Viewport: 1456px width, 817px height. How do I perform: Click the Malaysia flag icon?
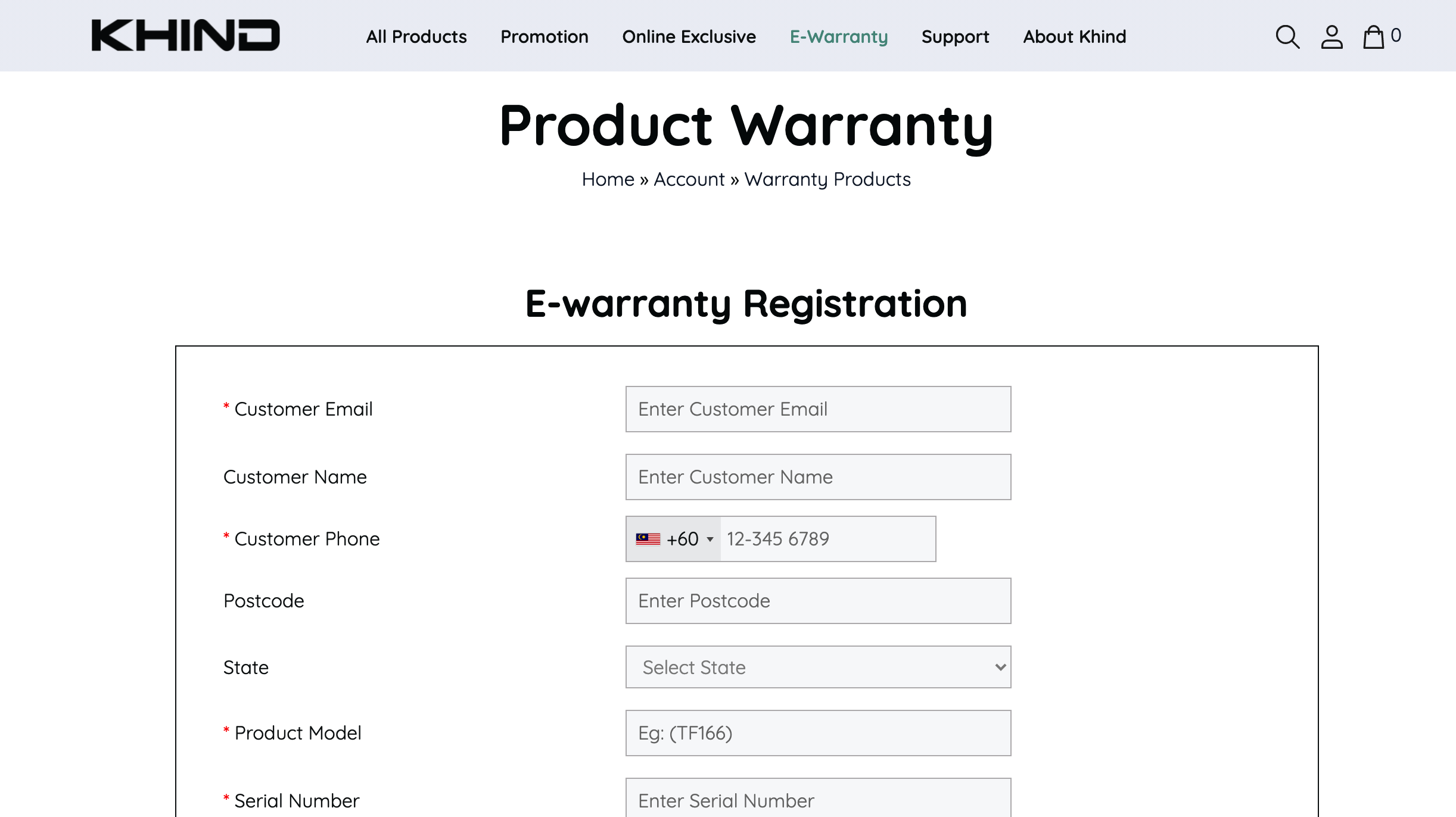(x=648, y=538)
